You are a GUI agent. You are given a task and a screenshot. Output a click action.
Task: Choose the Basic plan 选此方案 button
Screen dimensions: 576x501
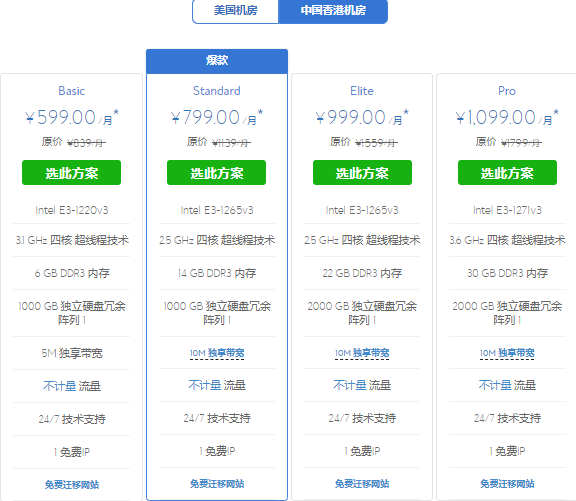point(71,173)
